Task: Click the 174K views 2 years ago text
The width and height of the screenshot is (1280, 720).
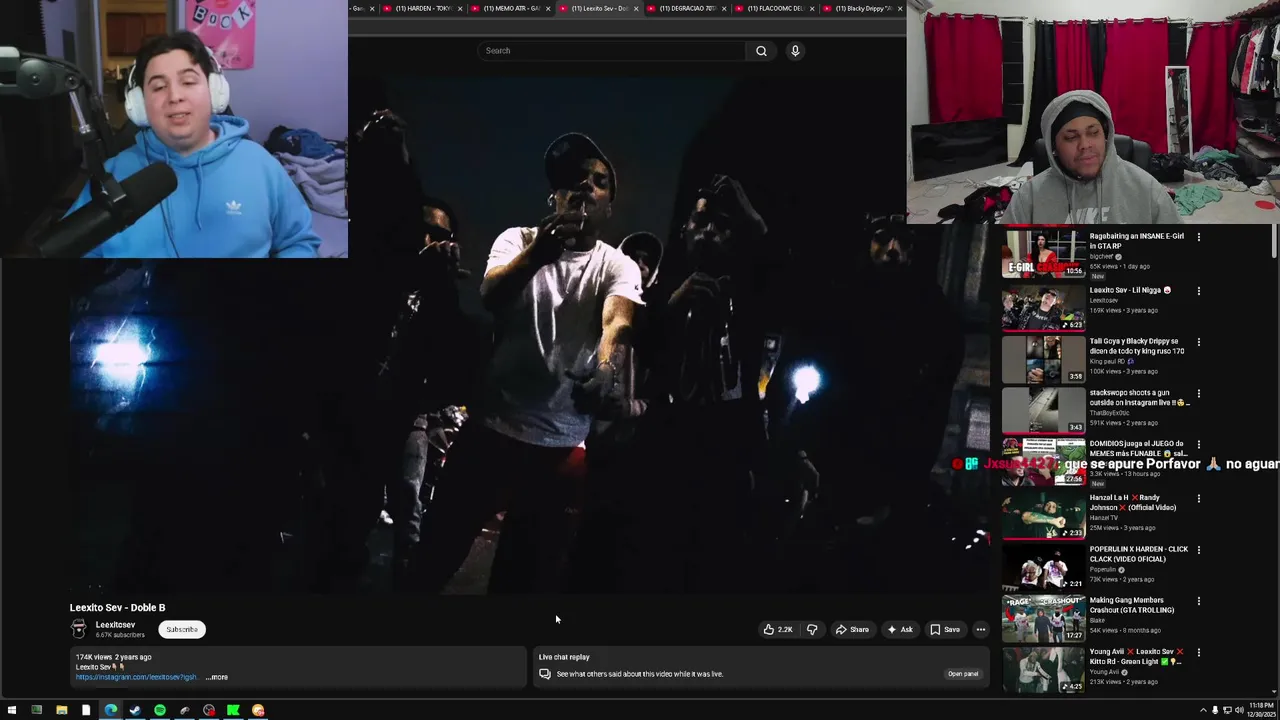Action: (113, 657)
